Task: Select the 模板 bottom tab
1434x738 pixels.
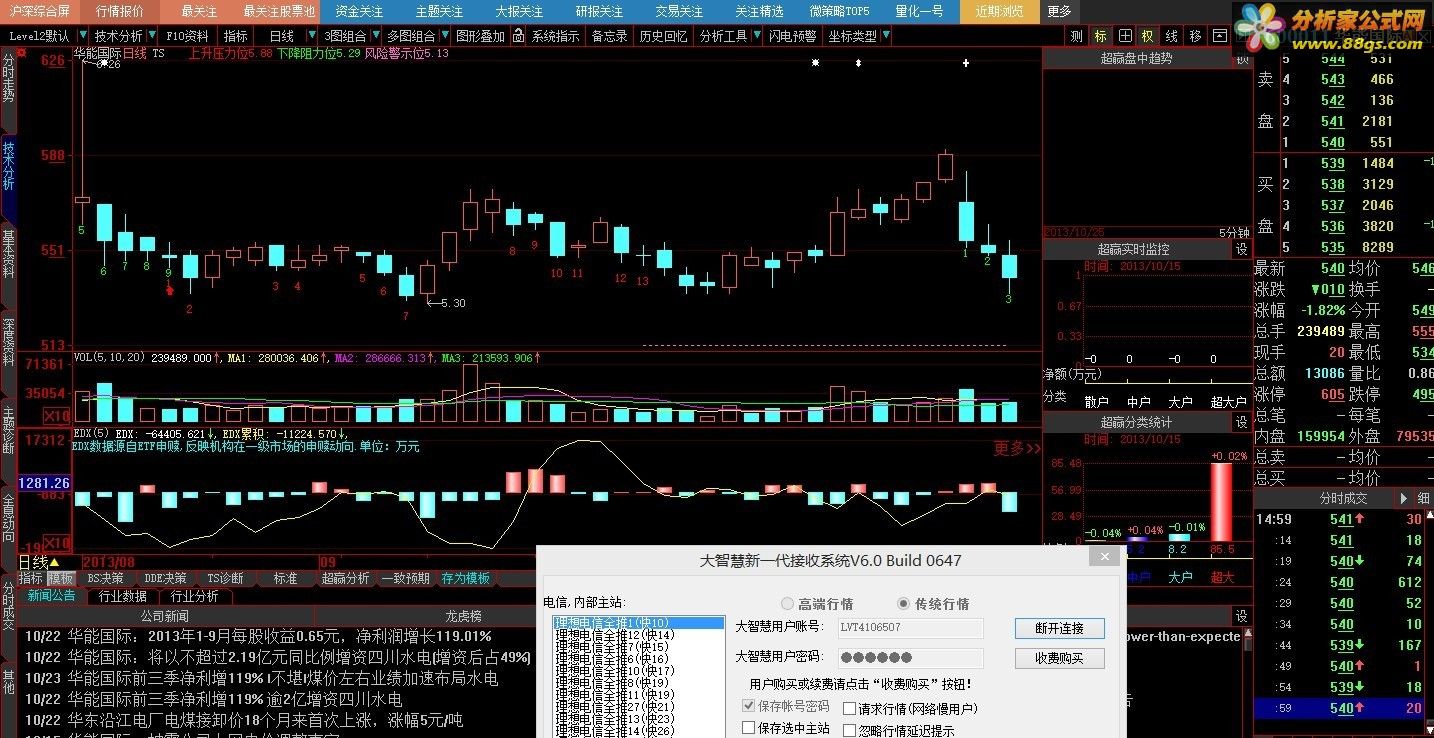Action: pos(61,578)
